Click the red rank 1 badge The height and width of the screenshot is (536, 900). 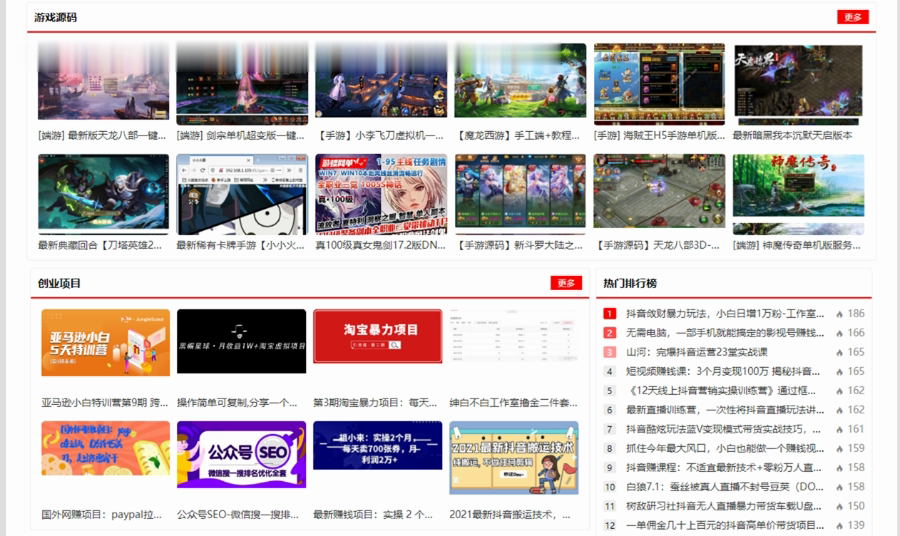click(610, 313)
